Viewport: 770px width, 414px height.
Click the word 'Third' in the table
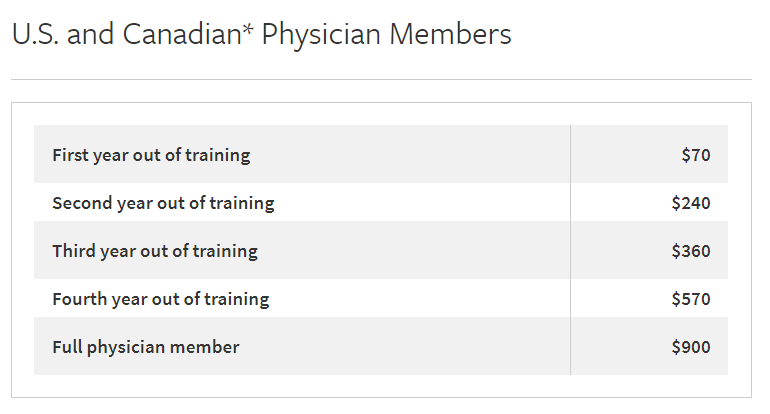(74, 251)
